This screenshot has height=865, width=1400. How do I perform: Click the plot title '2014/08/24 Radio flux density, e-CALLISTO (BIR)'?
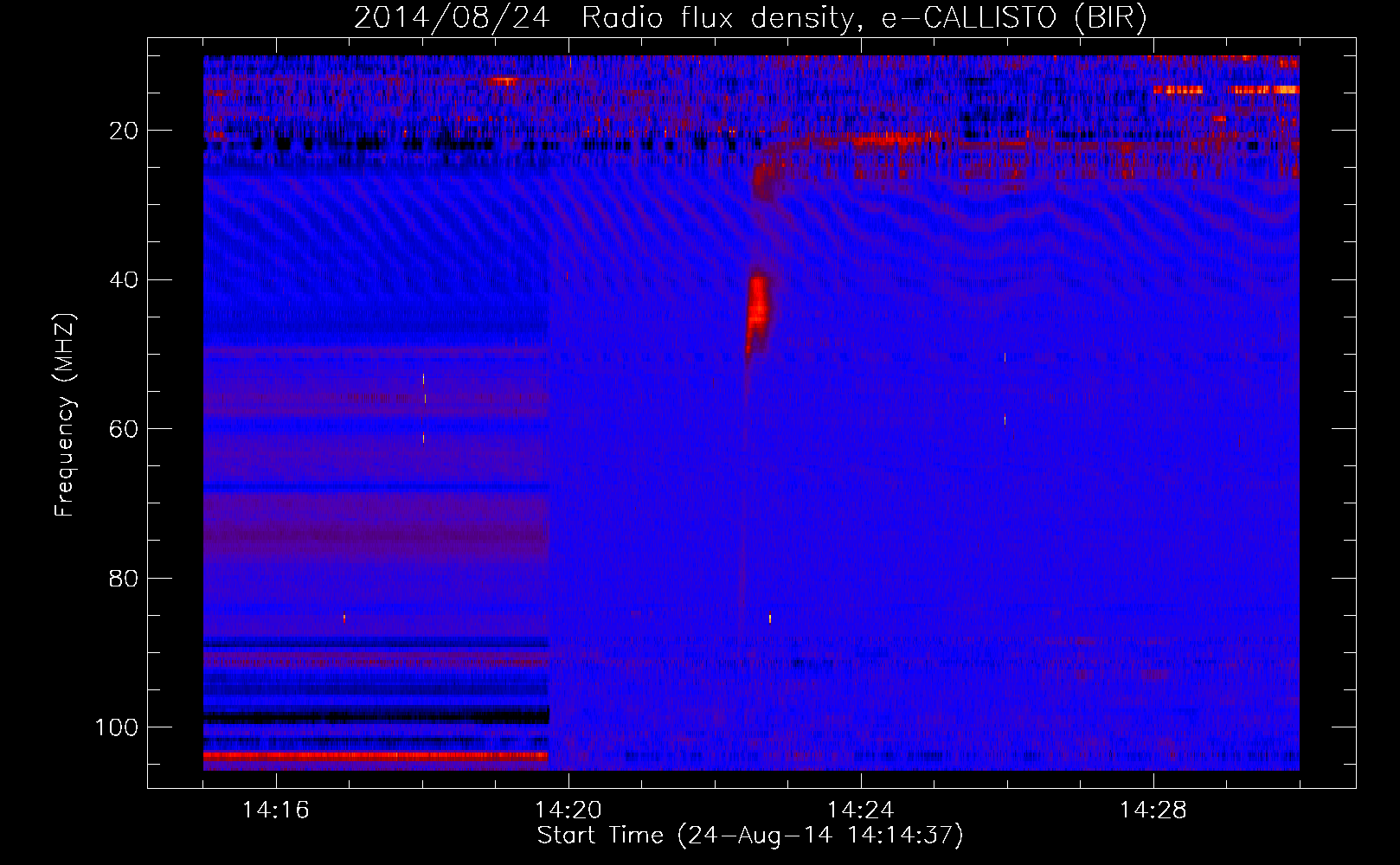point(750,17)
